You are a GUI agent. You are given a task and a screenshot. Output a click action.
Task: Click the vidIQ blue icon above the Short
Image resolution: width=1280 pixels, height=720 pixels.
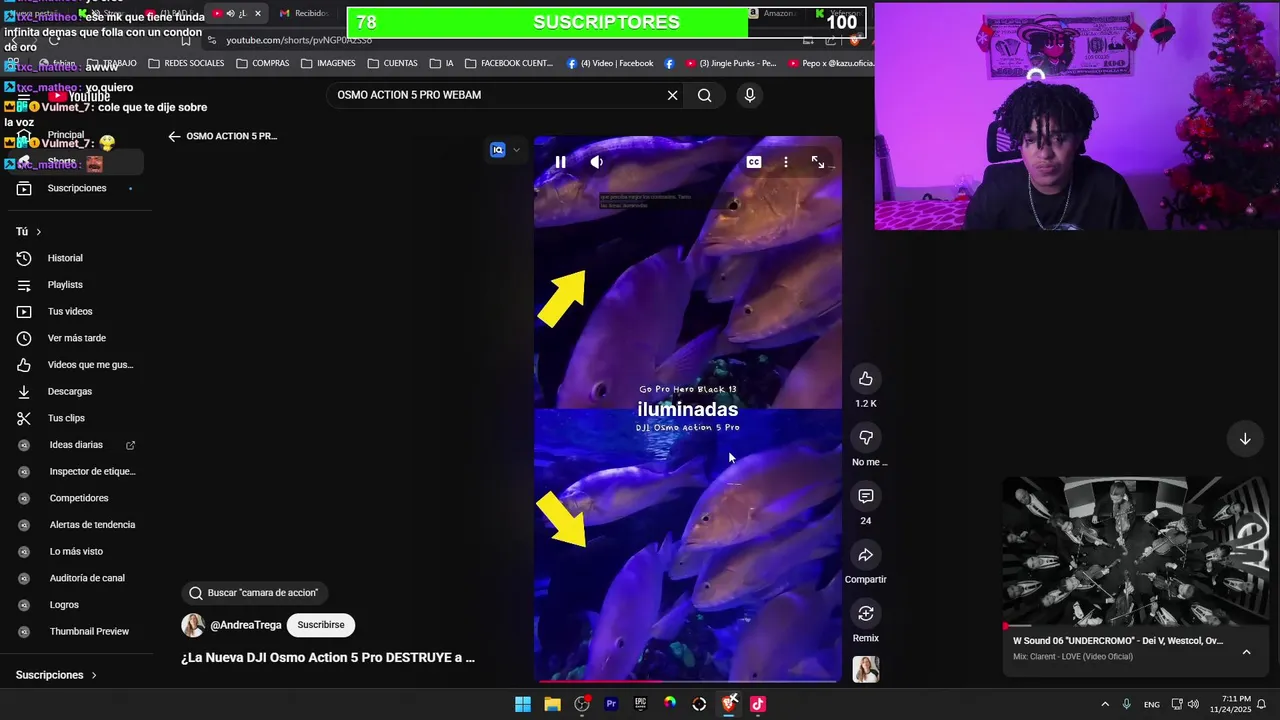pyautogui.click(x=498, y=150)
